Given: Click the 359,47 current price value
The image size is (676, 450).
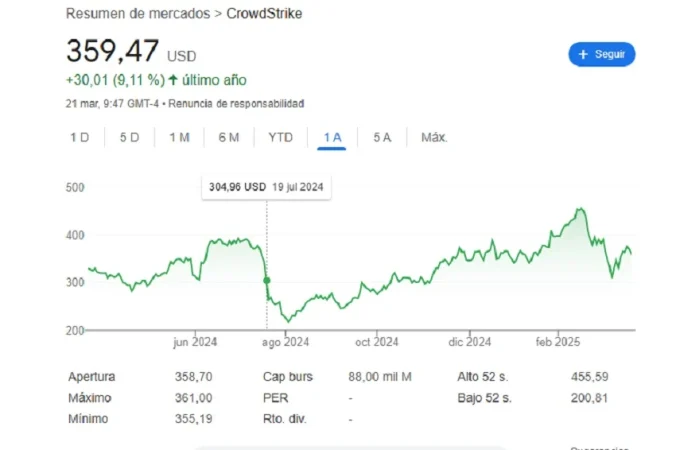Looking at the screenshot, I should point(113,51).
